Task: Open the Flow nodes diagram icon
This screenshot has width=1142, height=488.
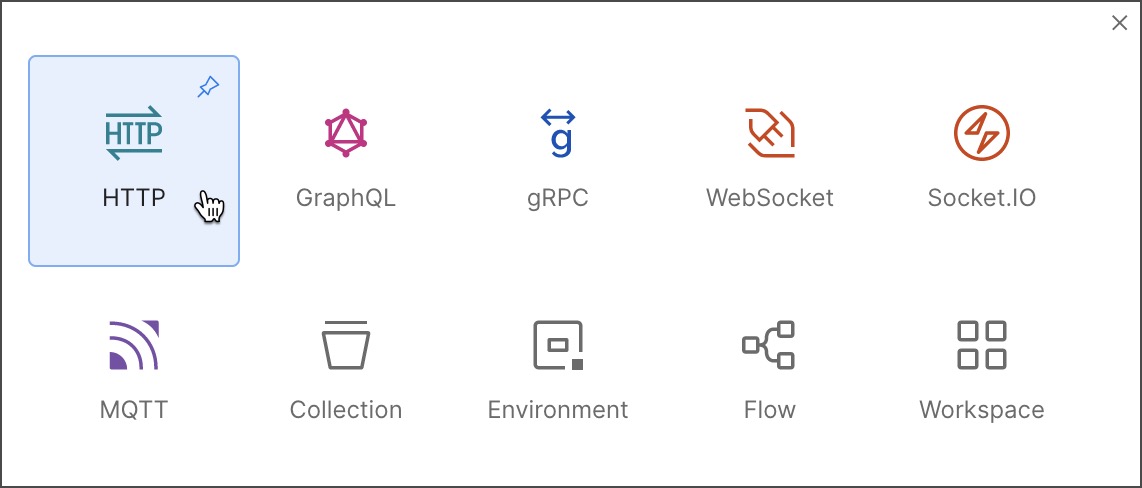Action: point(768,345)
